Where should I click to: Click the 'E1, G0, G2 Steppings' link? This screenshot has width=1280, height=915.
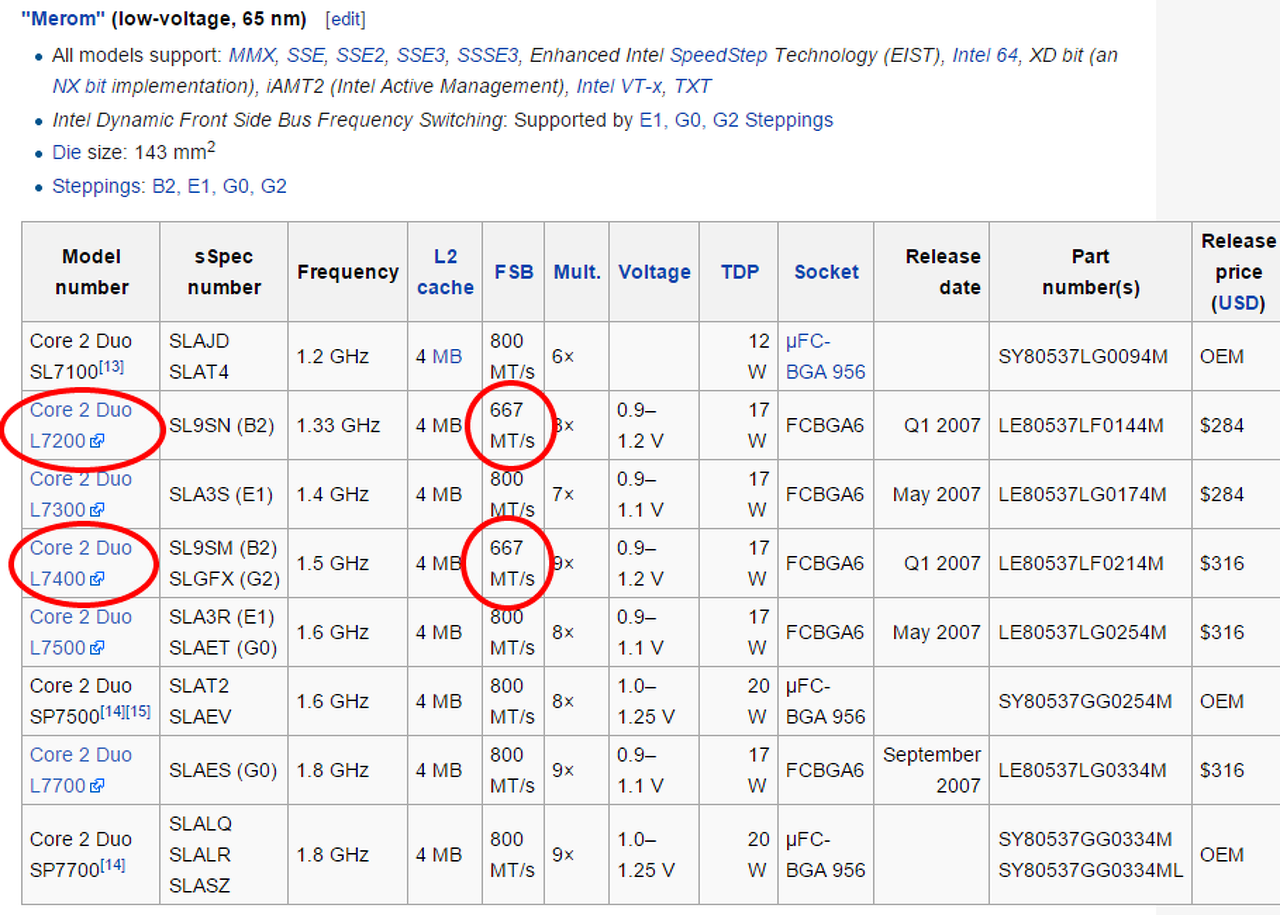(x=736, y=120)
